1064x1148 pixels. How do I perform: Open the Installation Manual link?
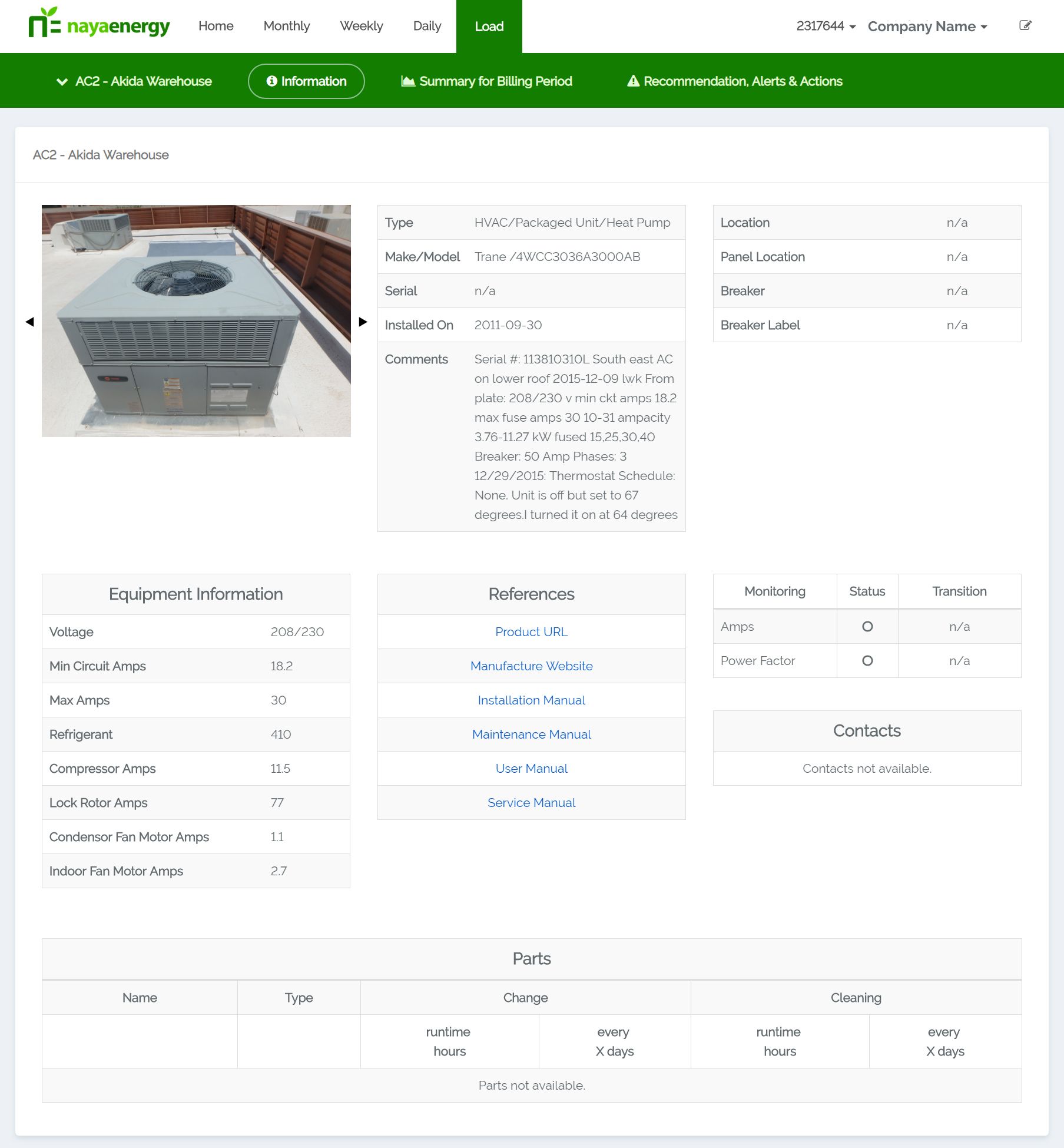tap(531, 700)
